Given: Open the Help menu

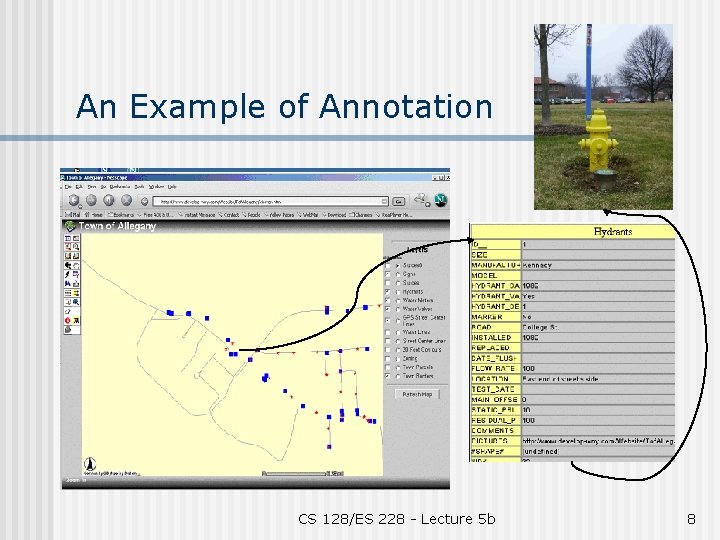Looking at the screenshot, I should (x=172, y=187).
